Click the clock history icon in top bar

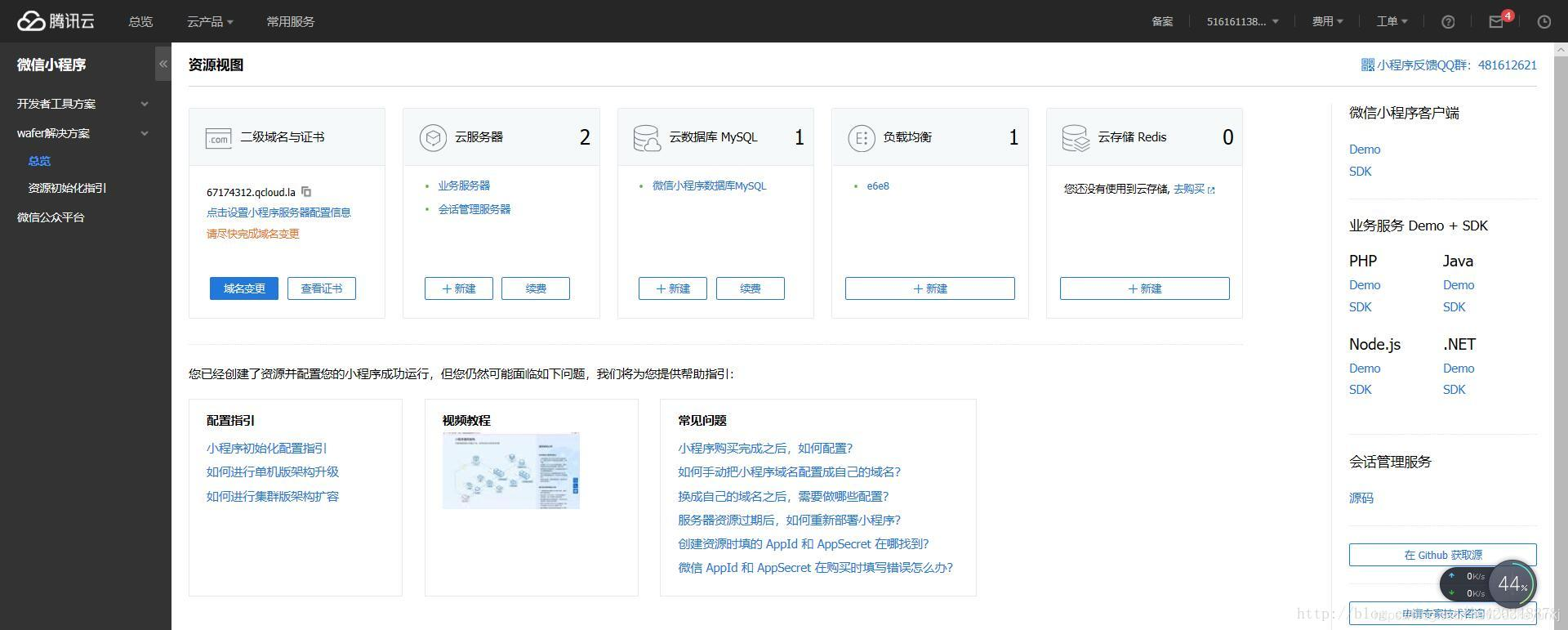pos(1543,22)
